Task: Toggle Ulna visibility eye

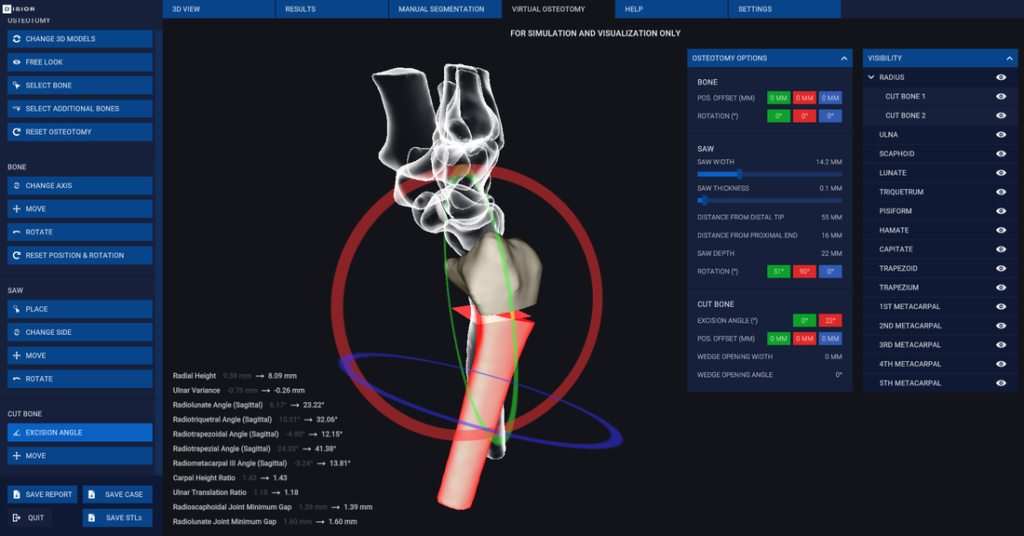Action: point(1001,134)
